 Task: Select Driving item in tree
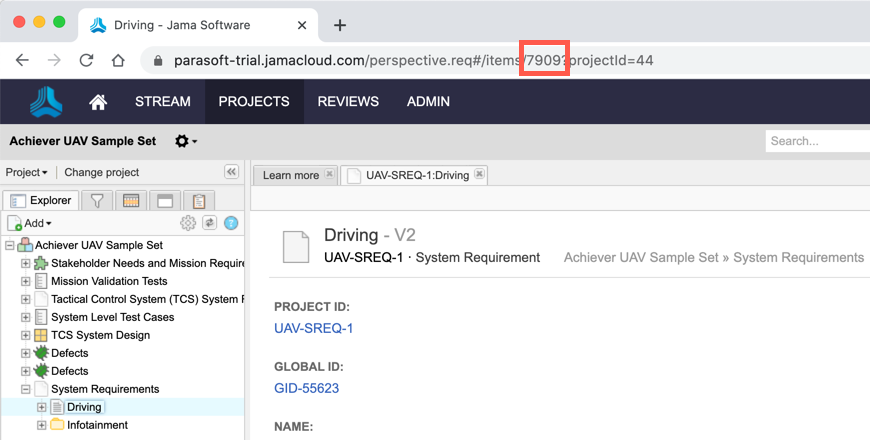(x=84, y=407)
